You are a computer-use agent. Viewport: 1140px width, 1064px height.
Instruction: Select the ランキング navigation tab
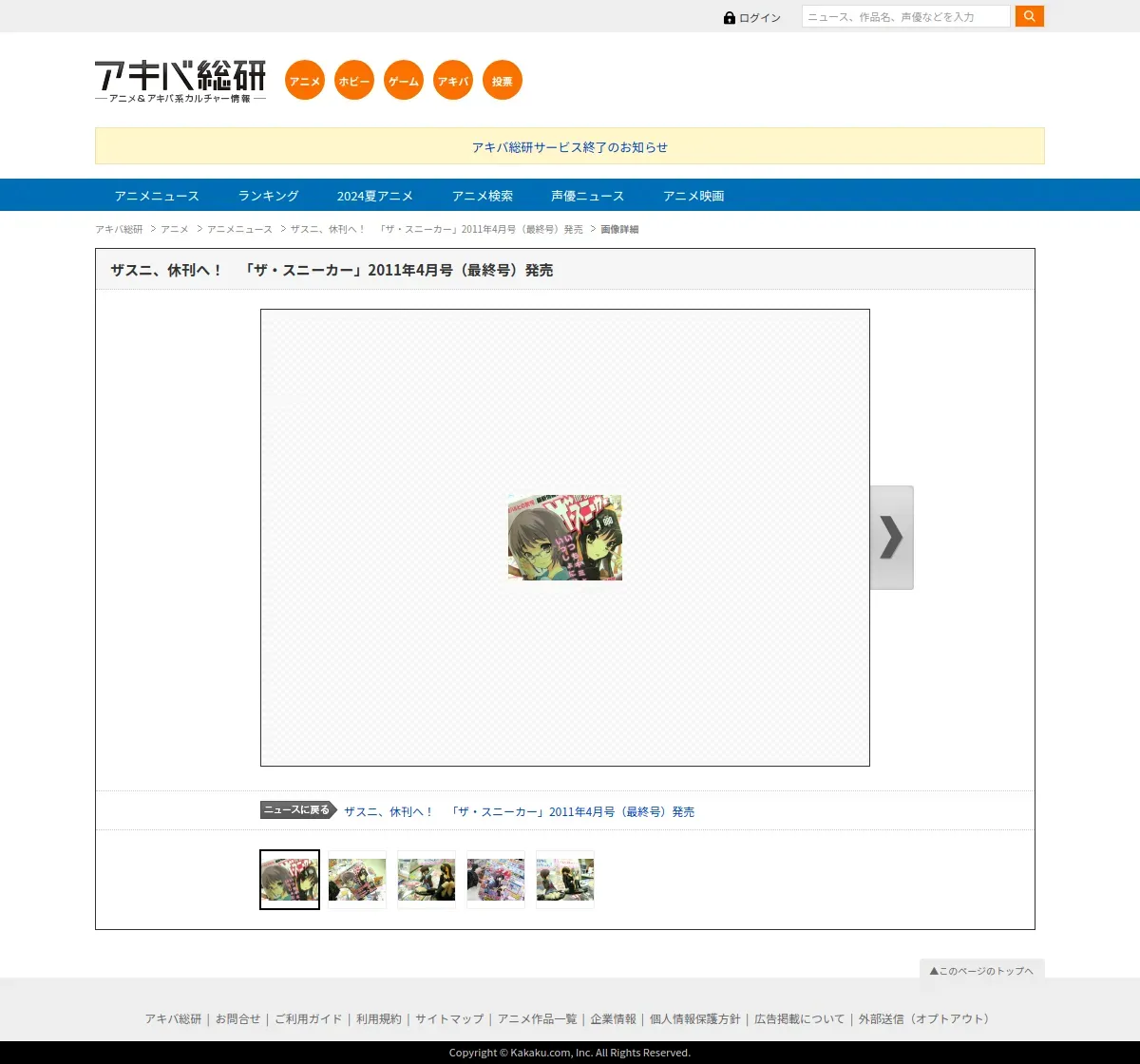[268, 196]
